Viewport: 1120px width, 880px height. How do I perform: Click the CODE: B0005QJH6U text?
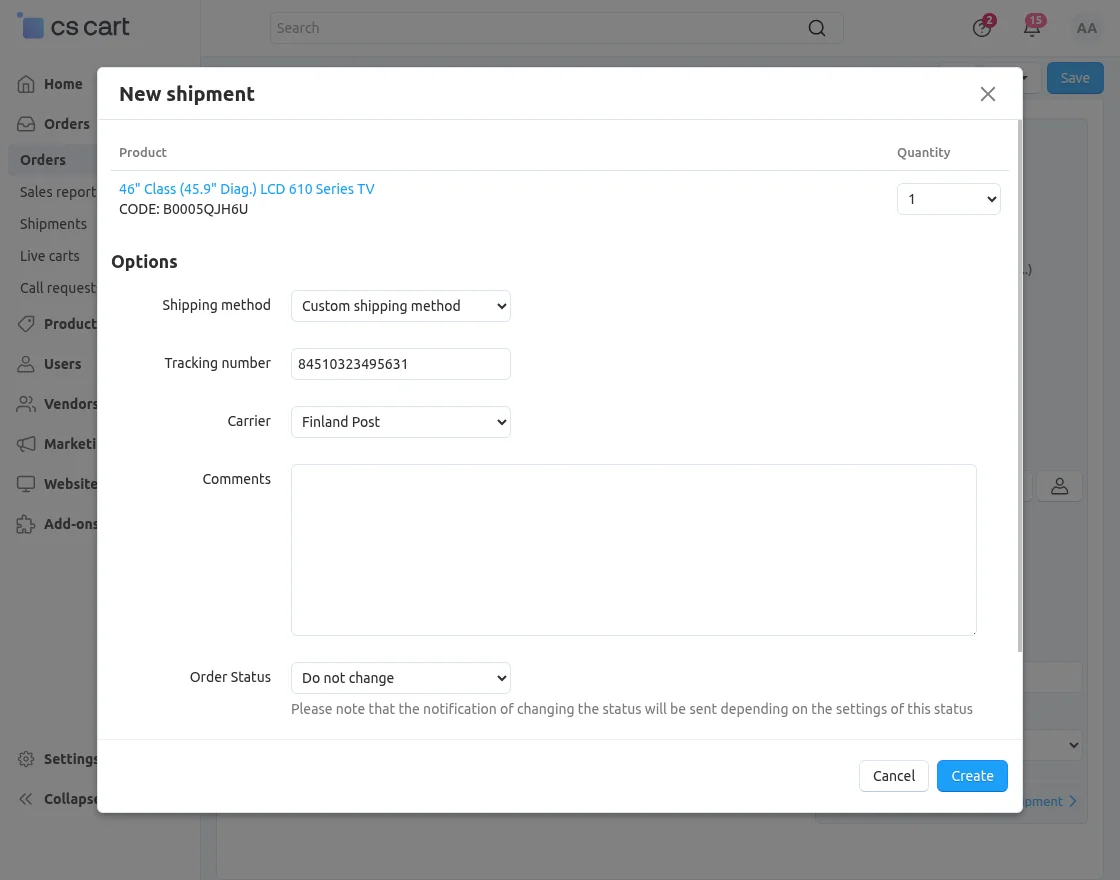(x=184, y=209)
